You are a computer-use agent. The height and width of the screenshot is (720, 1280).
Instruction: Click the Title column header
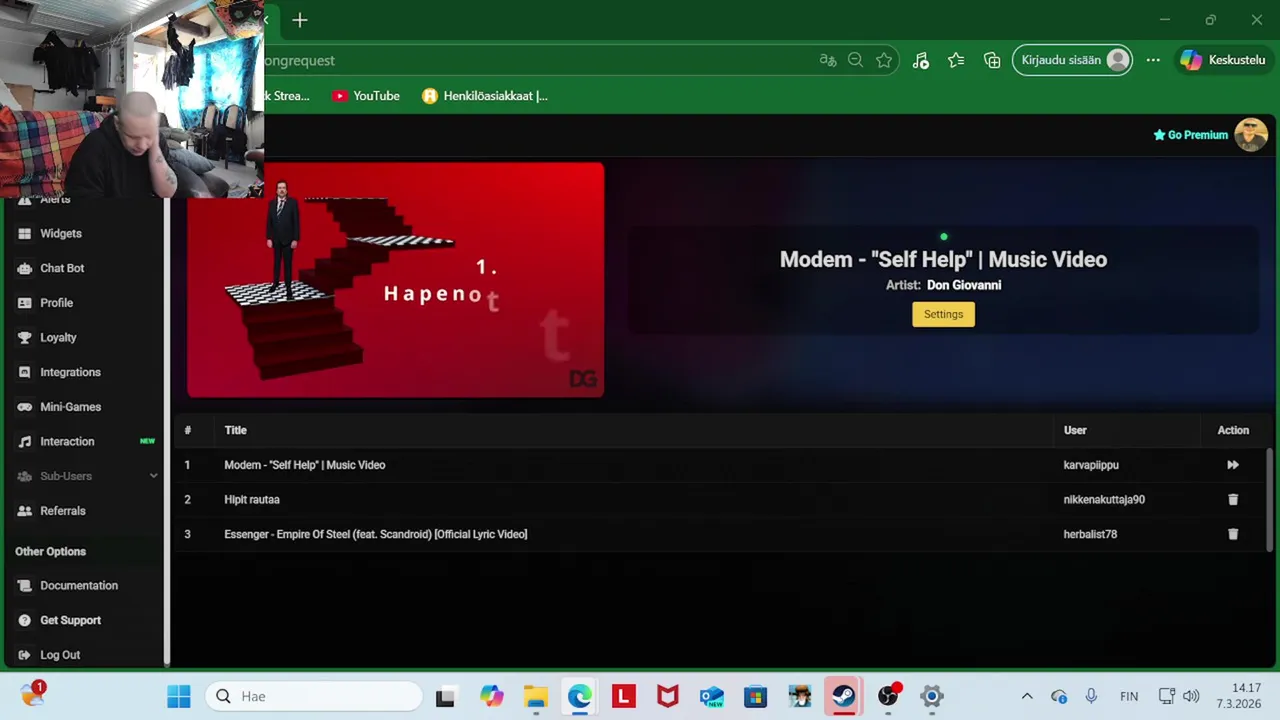(235, 430)
